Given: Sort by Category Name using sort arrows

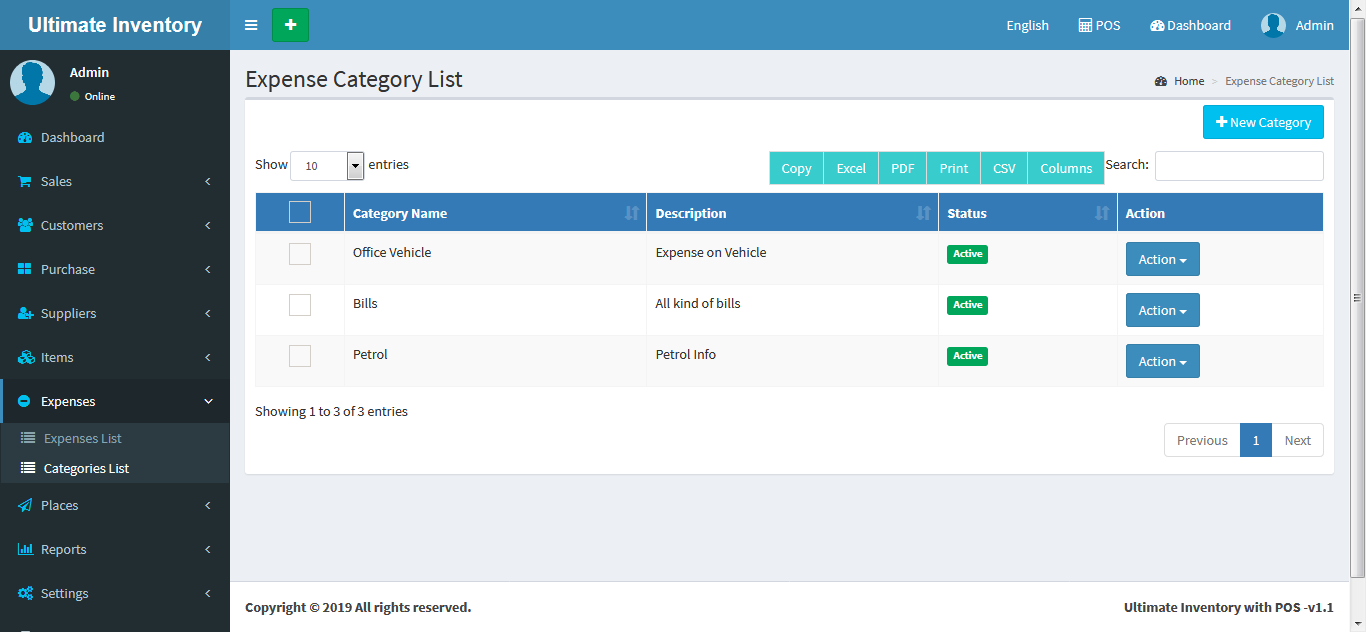Looking at the screenshot, I should [631, 213].
